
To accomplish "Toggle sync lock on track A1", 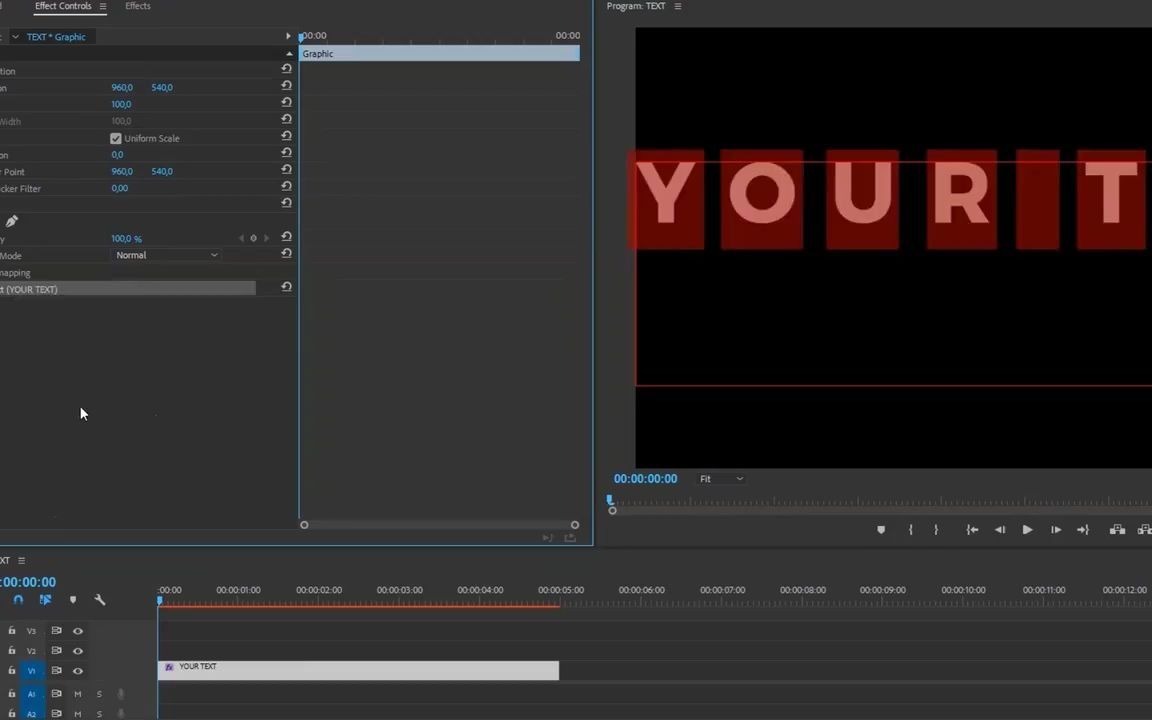I will click(57, 693).
